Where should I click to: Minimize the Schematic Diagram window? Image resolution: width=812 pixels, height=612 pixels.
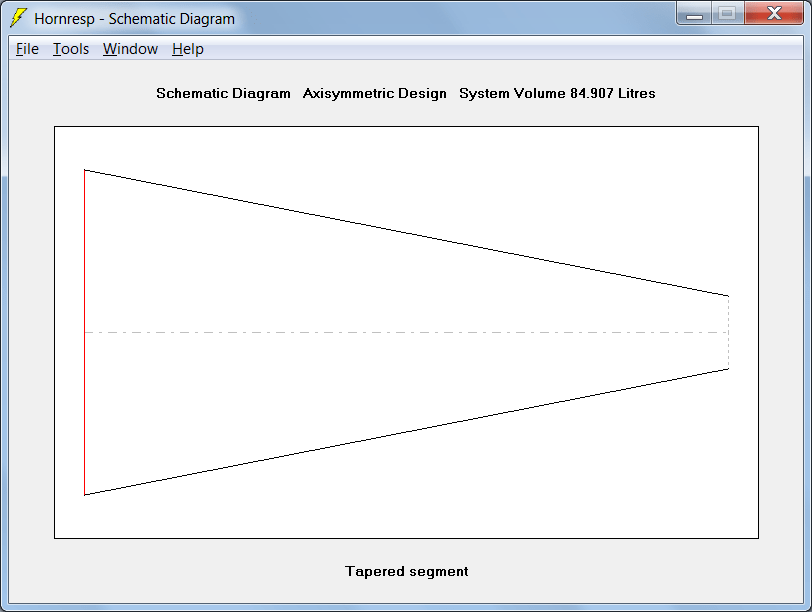point(694,13)
